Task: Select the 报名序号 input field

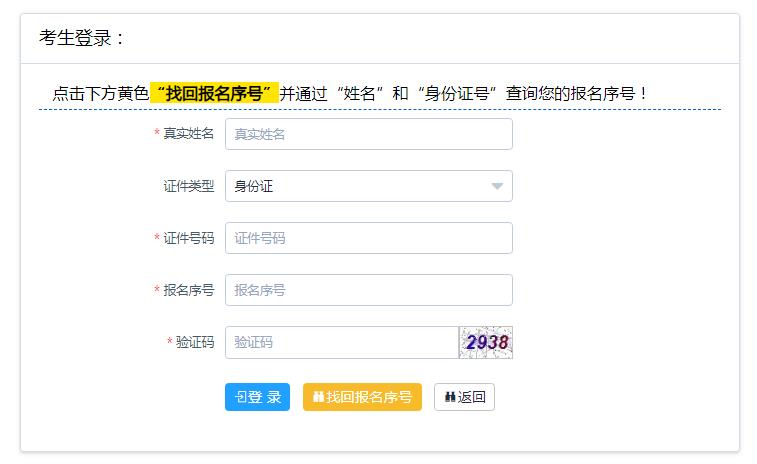Action: pos(369,290)
